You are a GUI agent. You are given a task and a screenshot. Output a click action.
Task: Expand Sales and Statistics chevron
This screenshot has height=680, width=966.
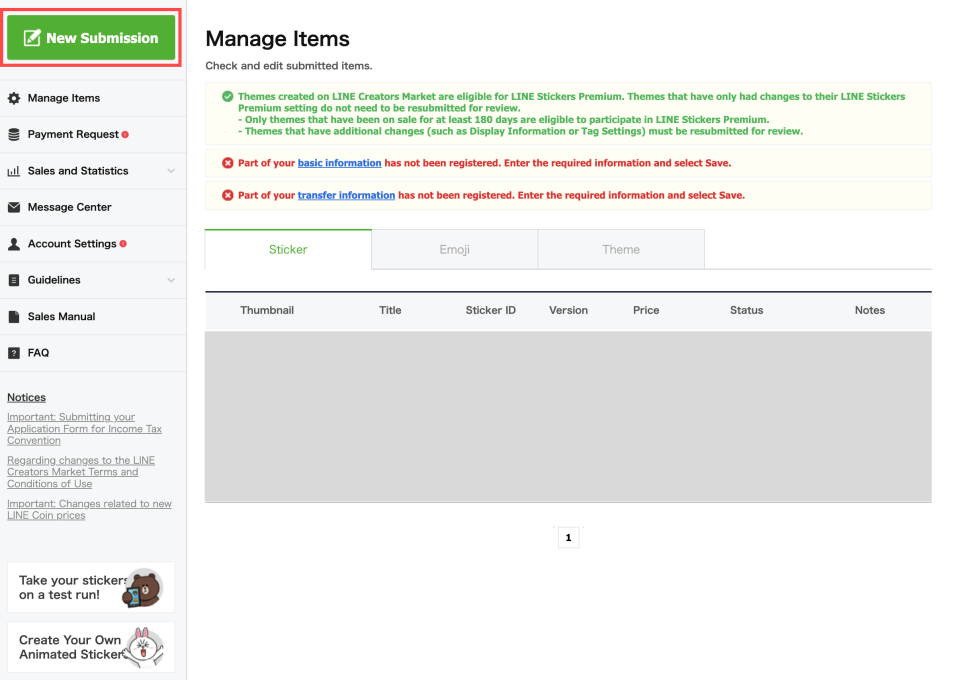(x=171, y=171)
